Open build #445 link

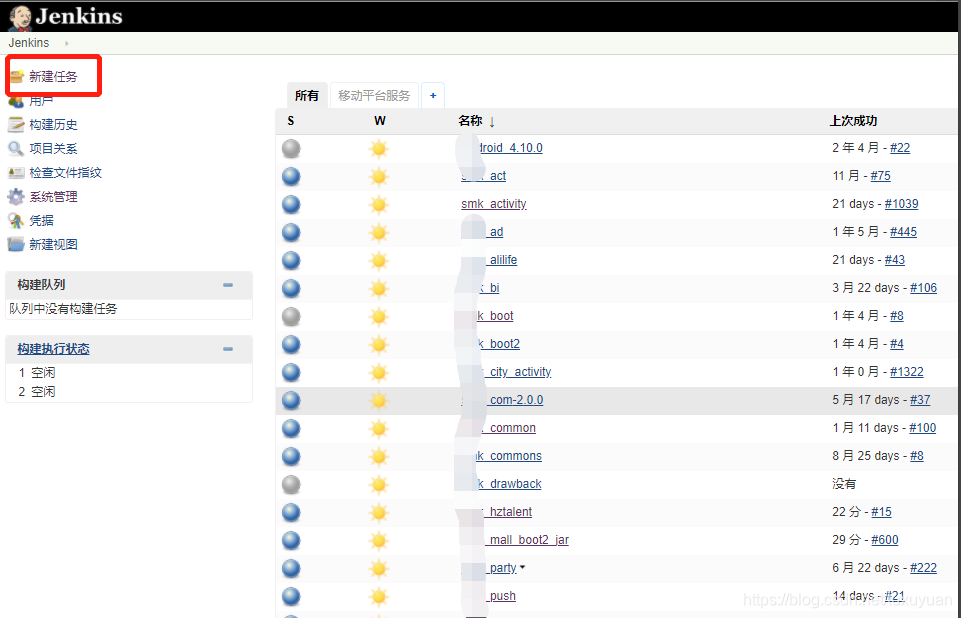(903, 232)
